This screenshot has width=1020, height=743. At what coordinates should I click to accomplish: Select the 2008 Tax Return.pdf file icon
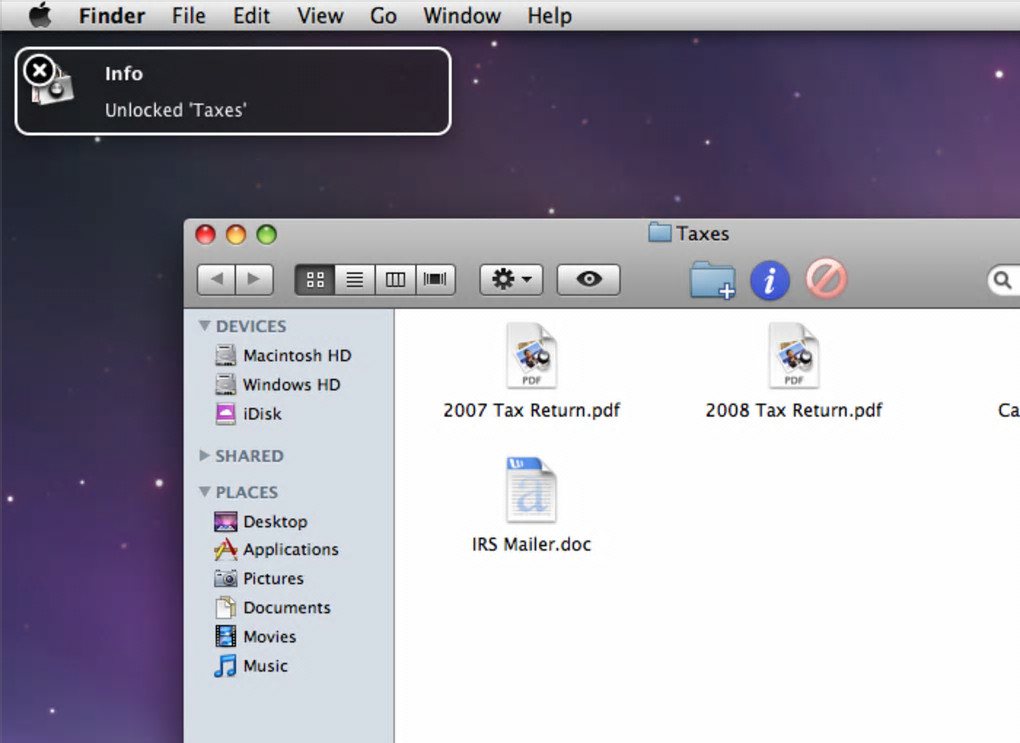794,356
